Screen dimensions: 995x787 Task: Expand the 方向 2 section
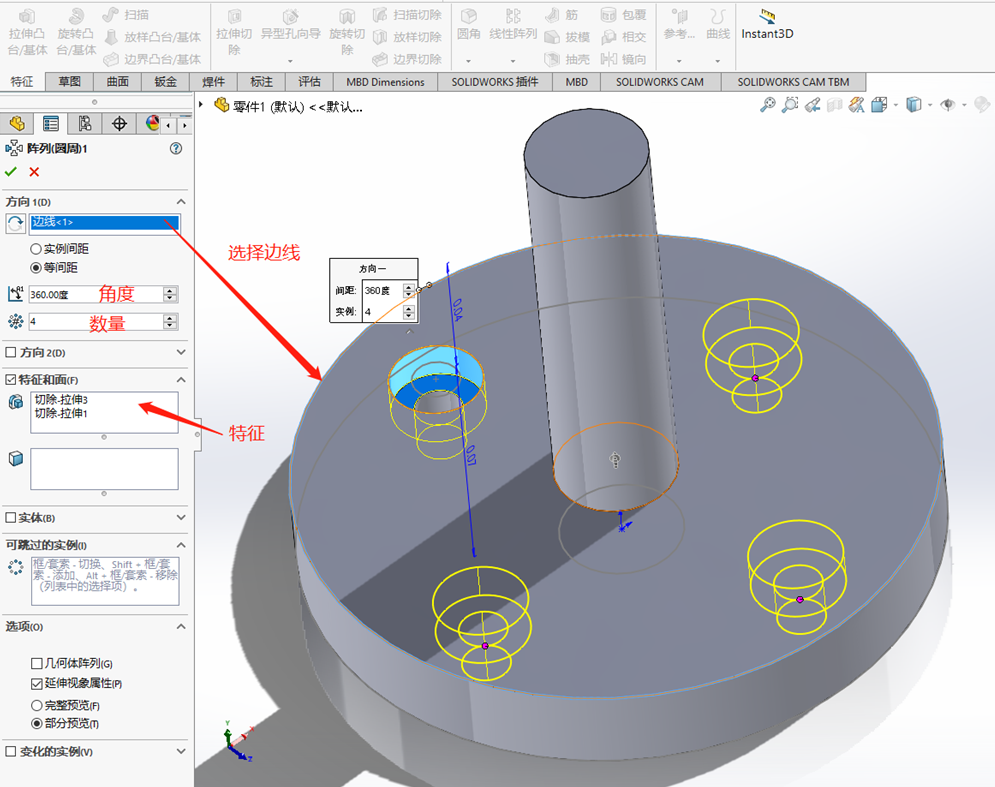point(181,352)
